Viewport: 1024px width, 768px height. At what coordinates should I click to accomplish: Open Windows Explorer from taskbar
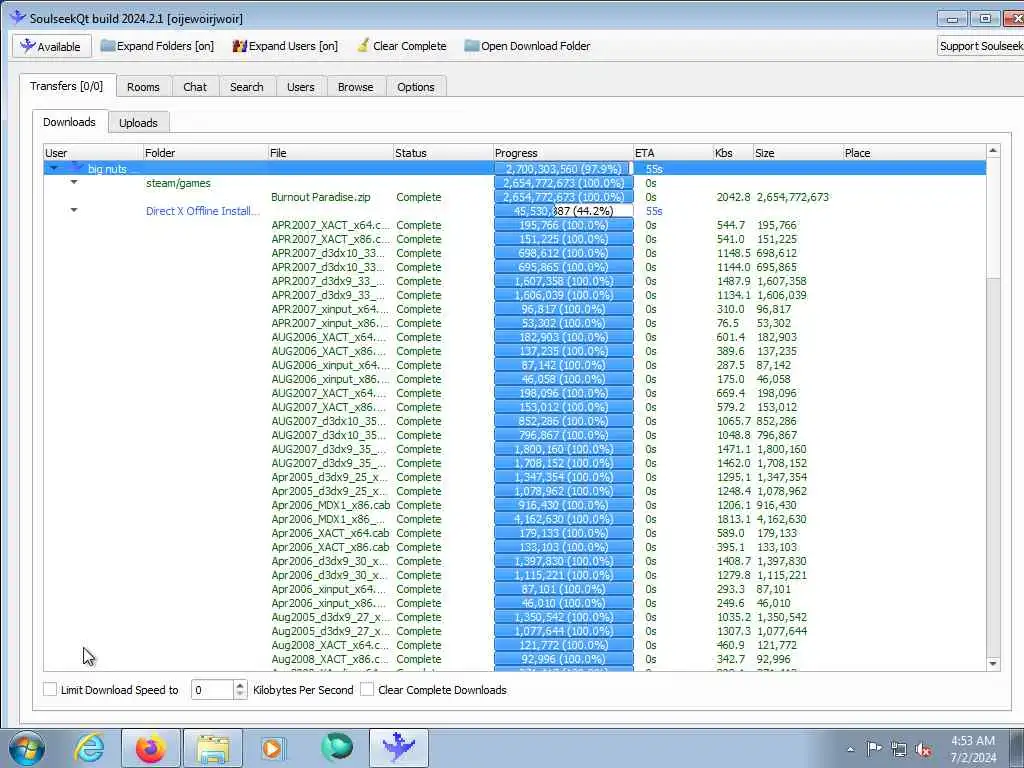tap(213, 748)
